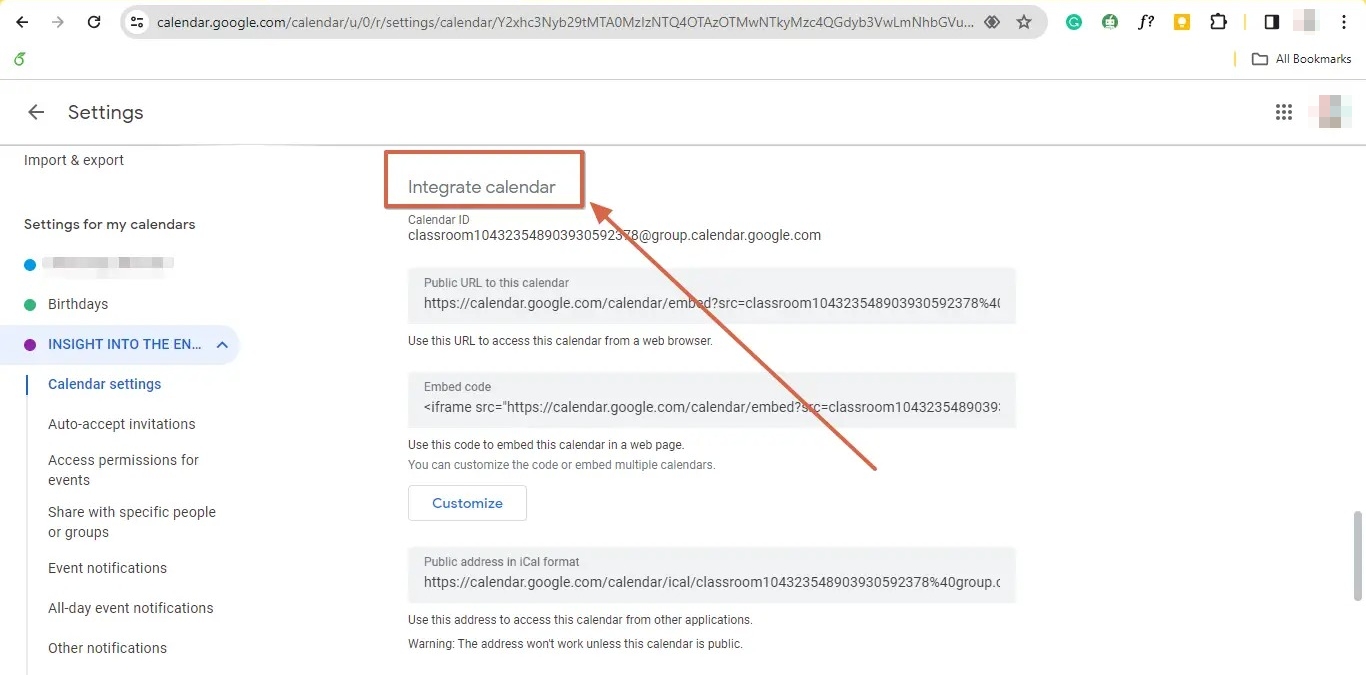Collapse the INSIGHT INTO THE EN... calendar chevron
1366x675 pixels.
[x=222, y=344]
